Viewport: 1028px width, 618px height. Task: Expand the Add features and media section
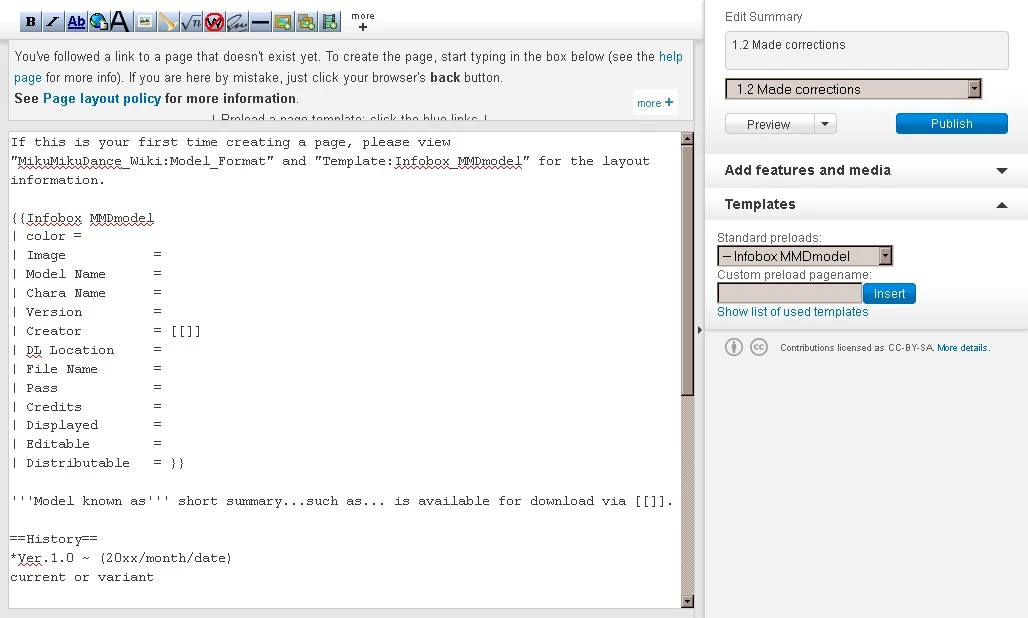1002,170
